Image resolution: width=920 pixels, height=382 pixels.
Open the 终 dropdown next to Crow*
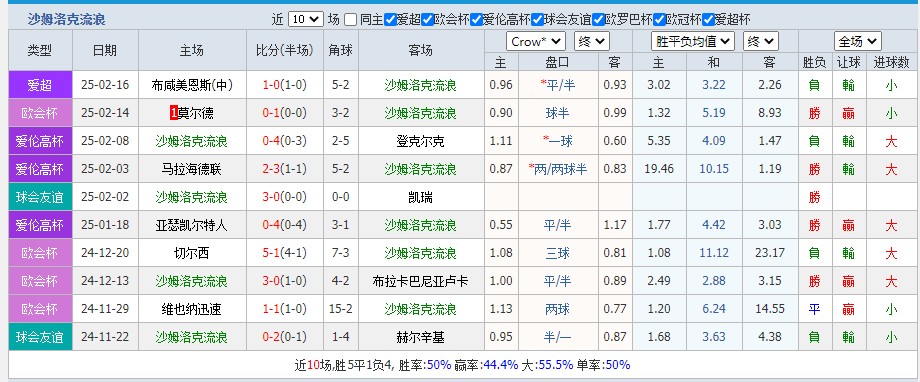[591, 42]
